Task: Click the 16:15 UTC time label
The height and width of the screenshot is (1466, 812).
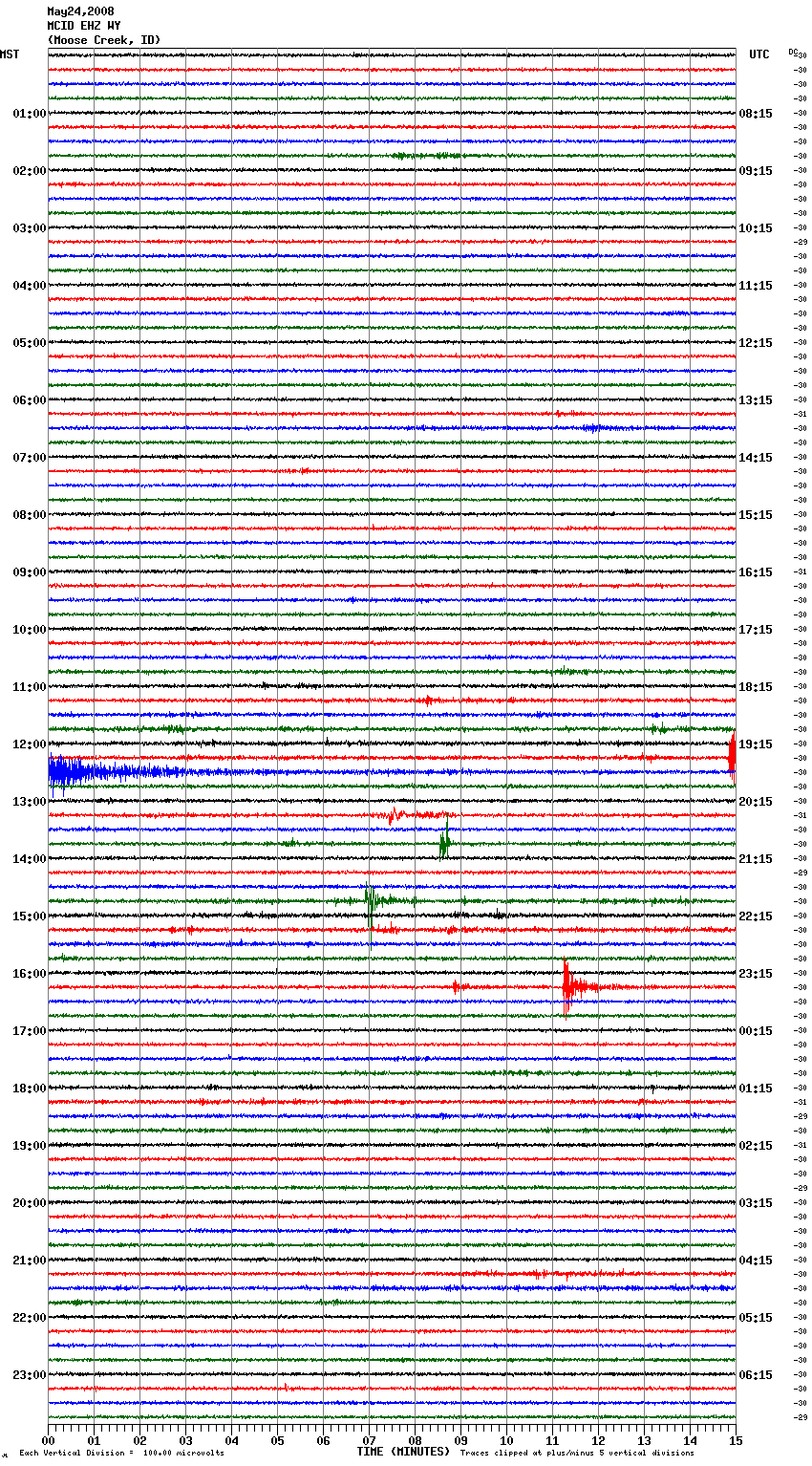Action: pyautogui.click(x=756, y=572)
